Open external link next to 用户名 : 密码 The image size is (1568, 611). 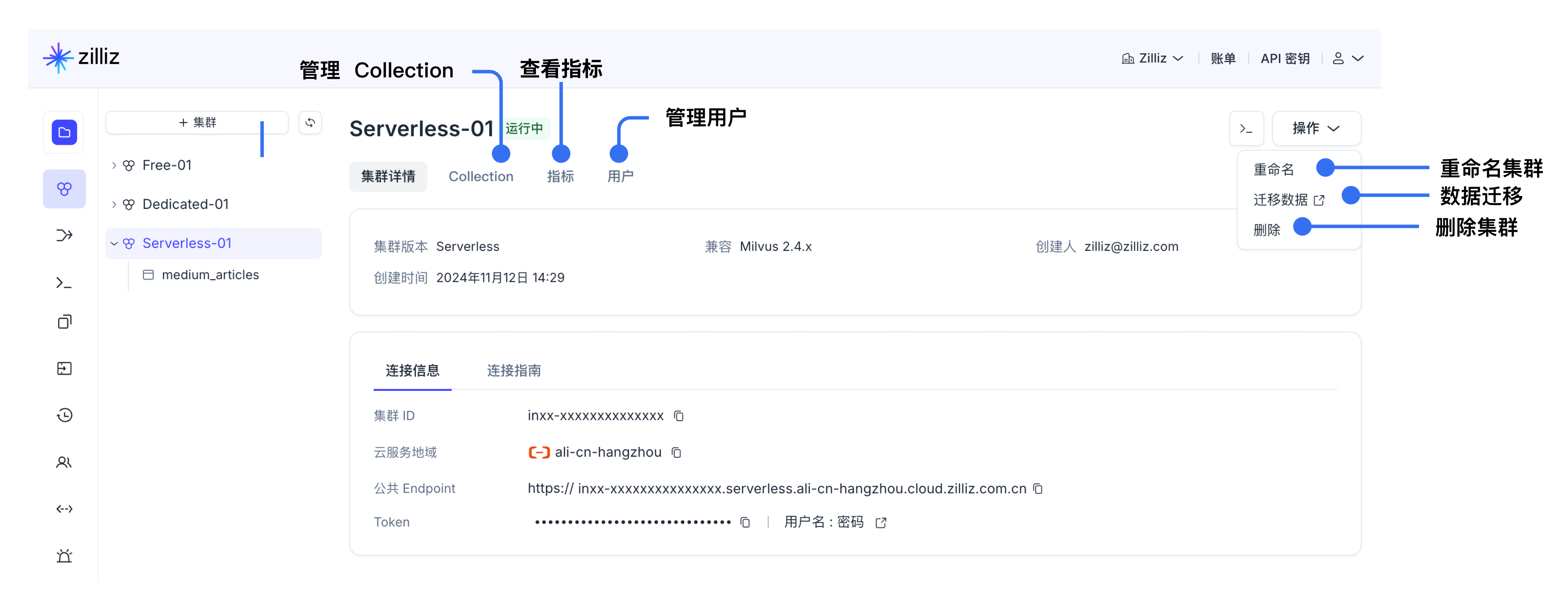[881, 523]
